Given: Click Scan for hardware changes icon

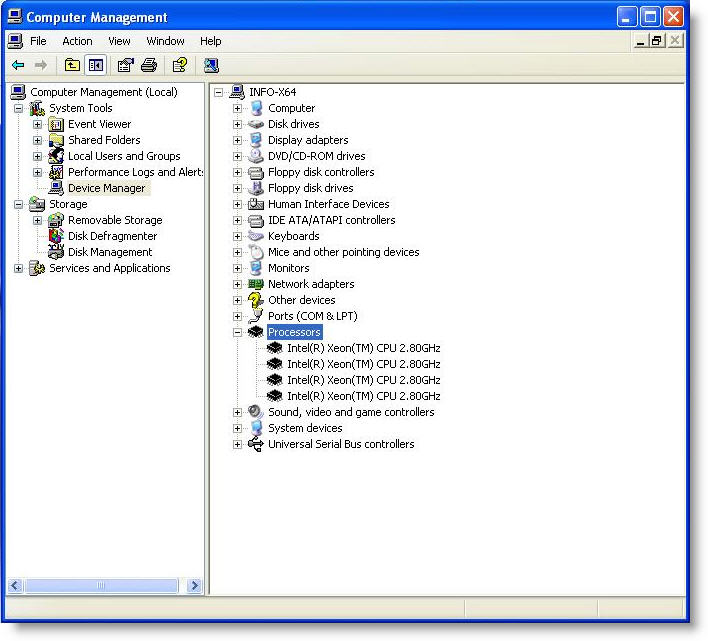Looking at the screenshot, I should [211, 65].
